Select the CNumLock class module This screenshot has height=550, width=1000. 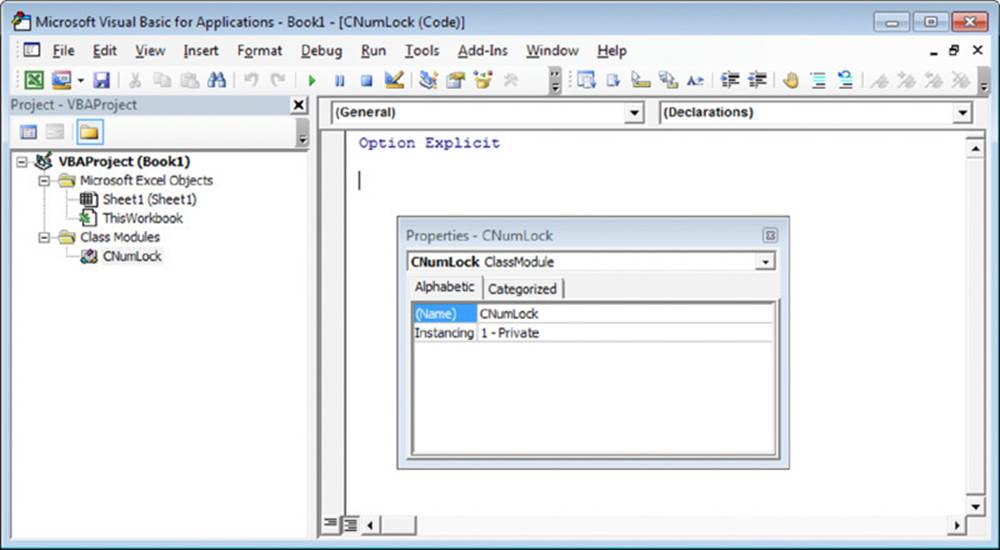coord(132,256)
